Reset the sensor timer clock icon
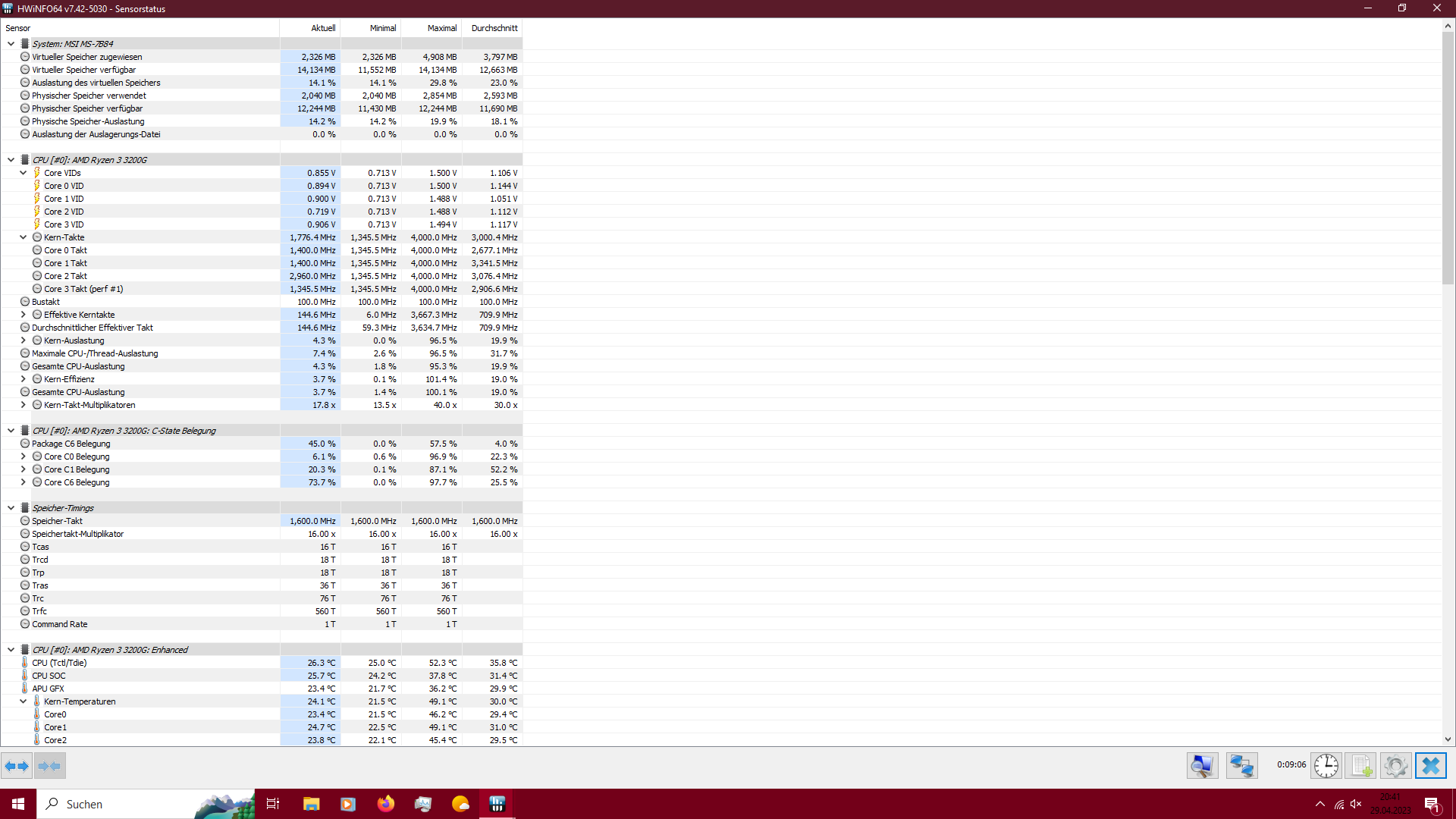The height and width of the screenshot is (819, 1456). click(1326, 766)
